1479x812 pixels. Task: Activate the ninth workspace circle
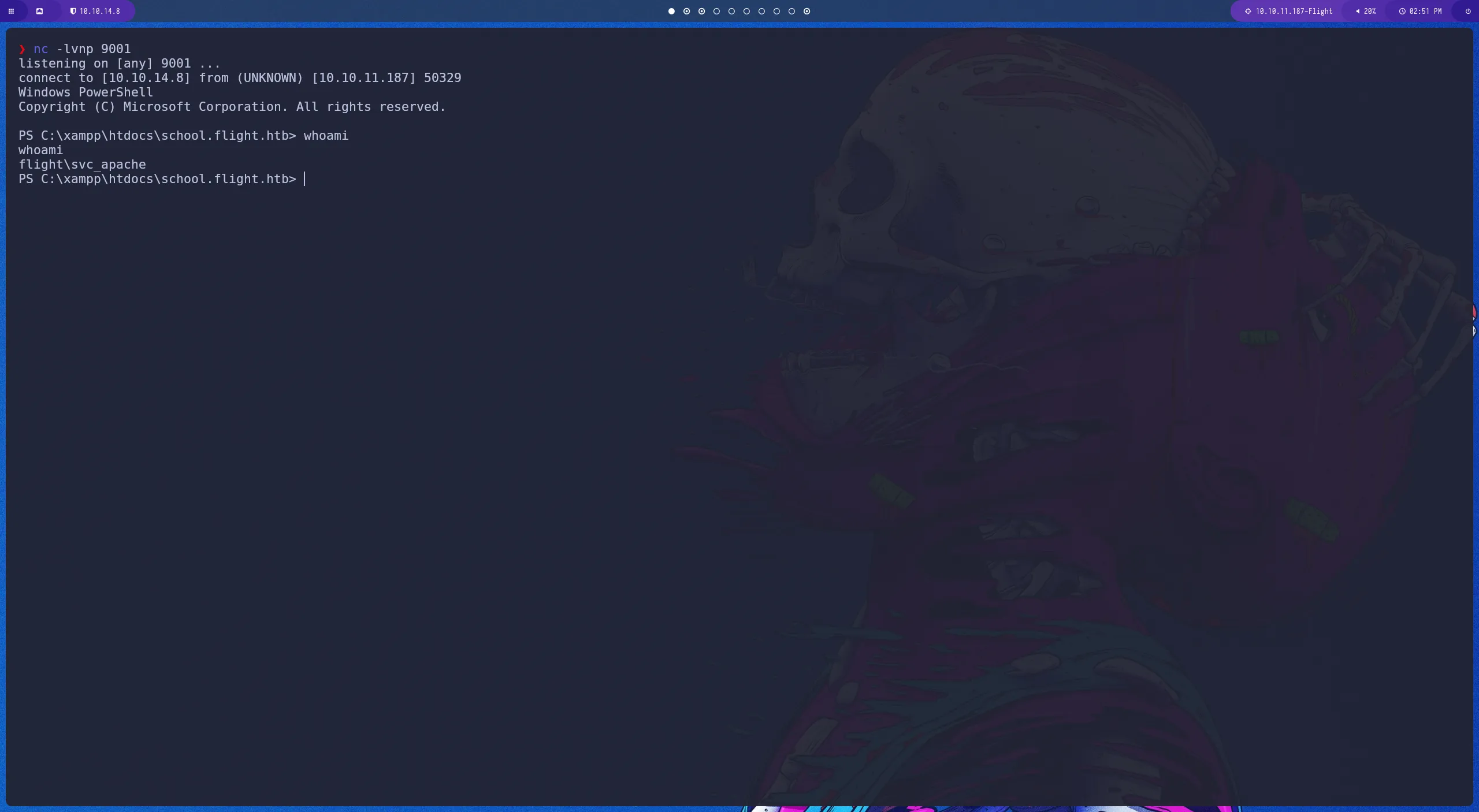coord(792,11)
